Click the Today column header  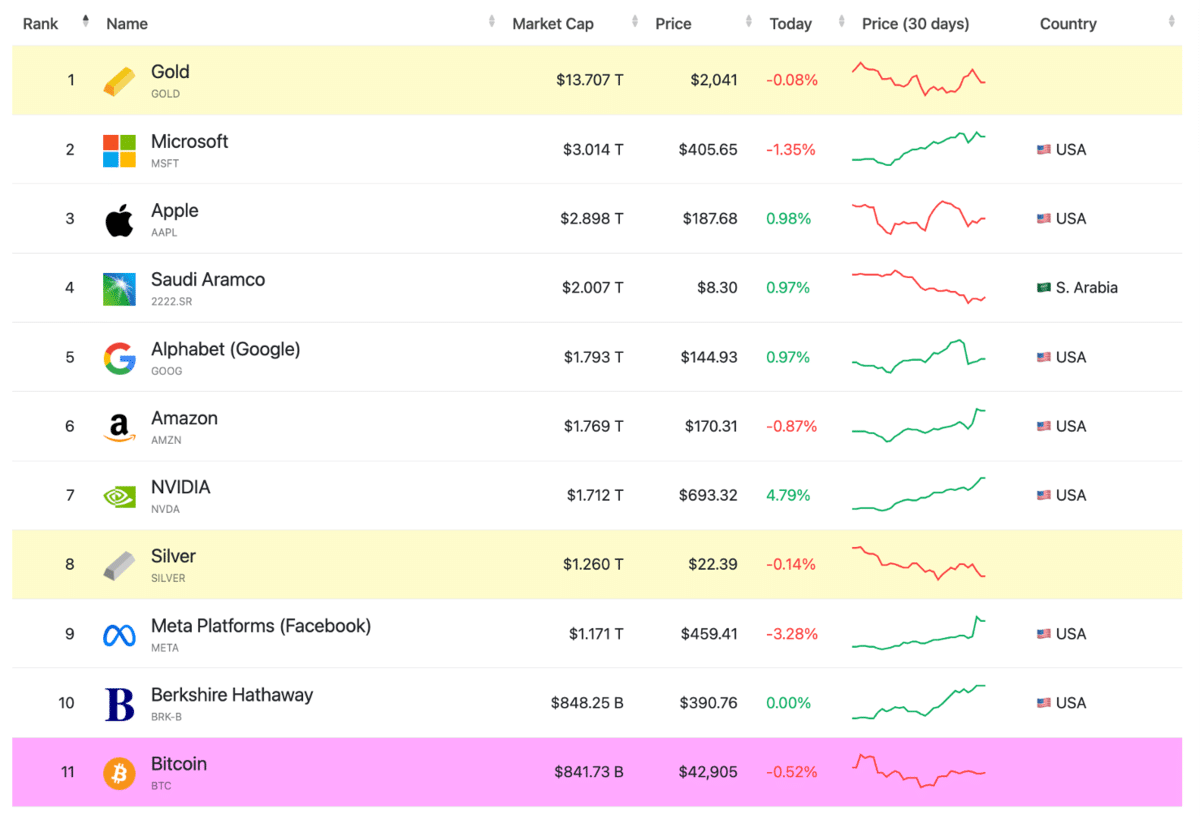[790, 24]
